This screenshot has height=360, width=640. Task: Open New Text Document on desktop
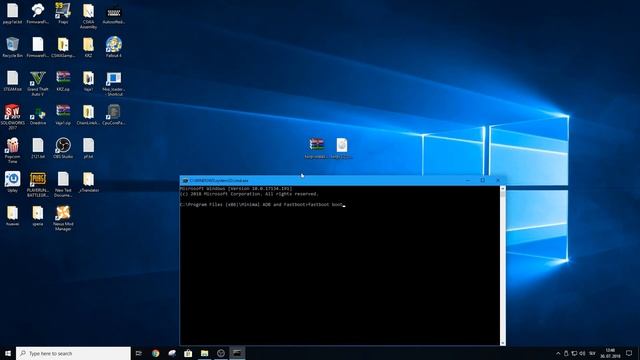click(x=63, y=184)
